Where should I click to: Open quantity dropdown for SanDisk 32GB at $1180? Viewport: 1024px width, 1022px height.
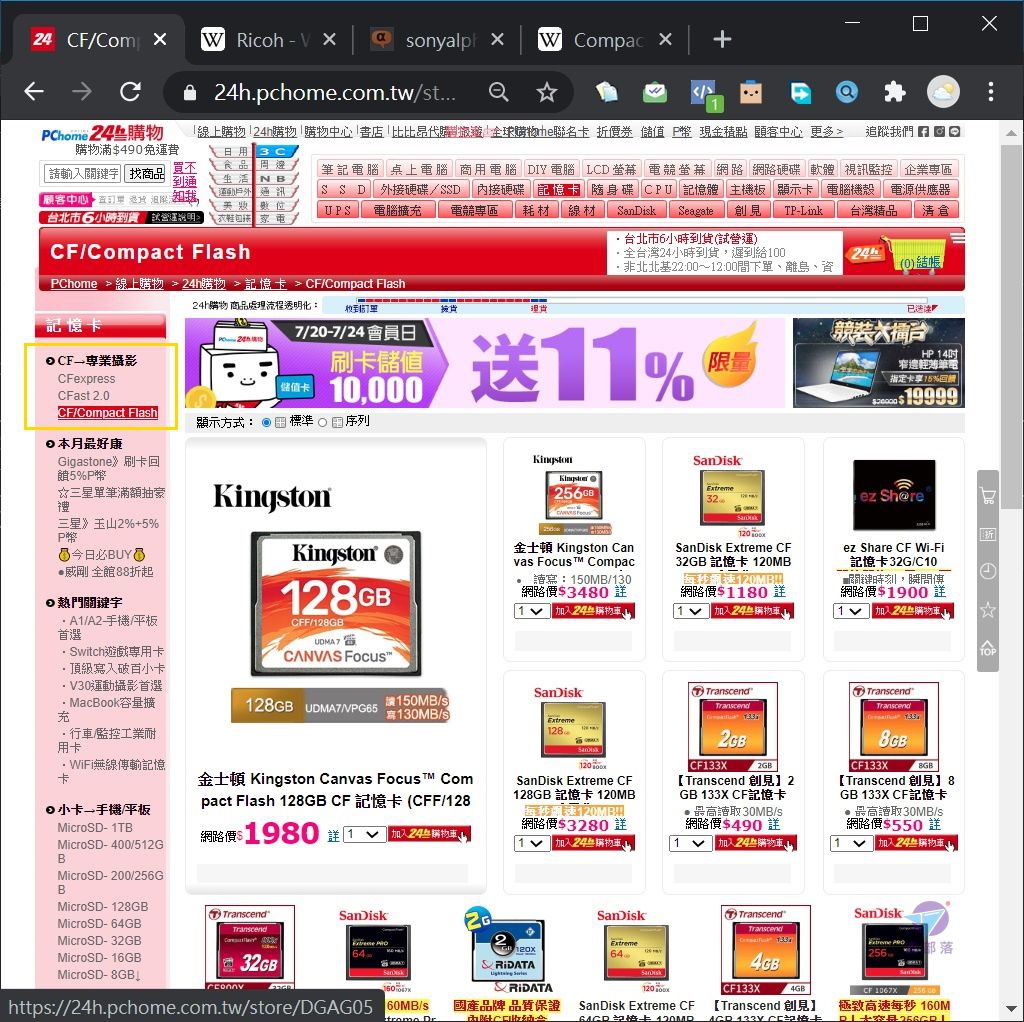click(x=691, y=611)
